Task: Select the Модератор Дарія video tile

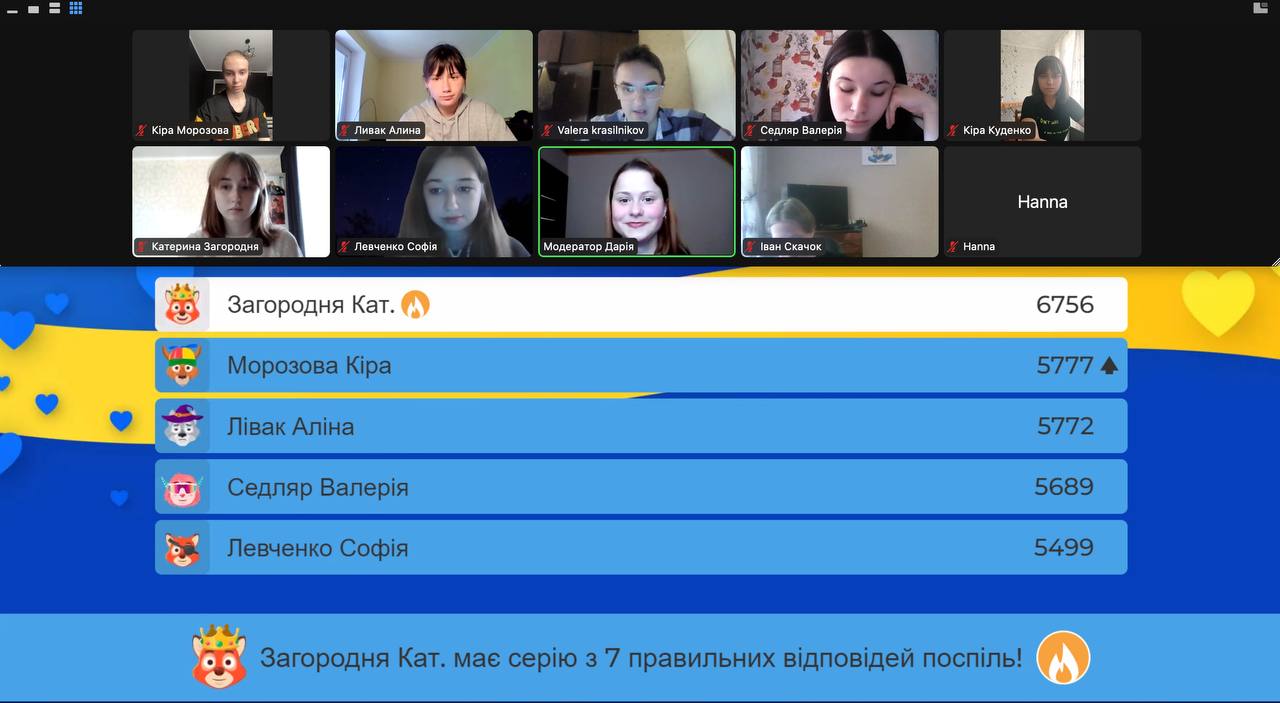Action: coord(636,200)
